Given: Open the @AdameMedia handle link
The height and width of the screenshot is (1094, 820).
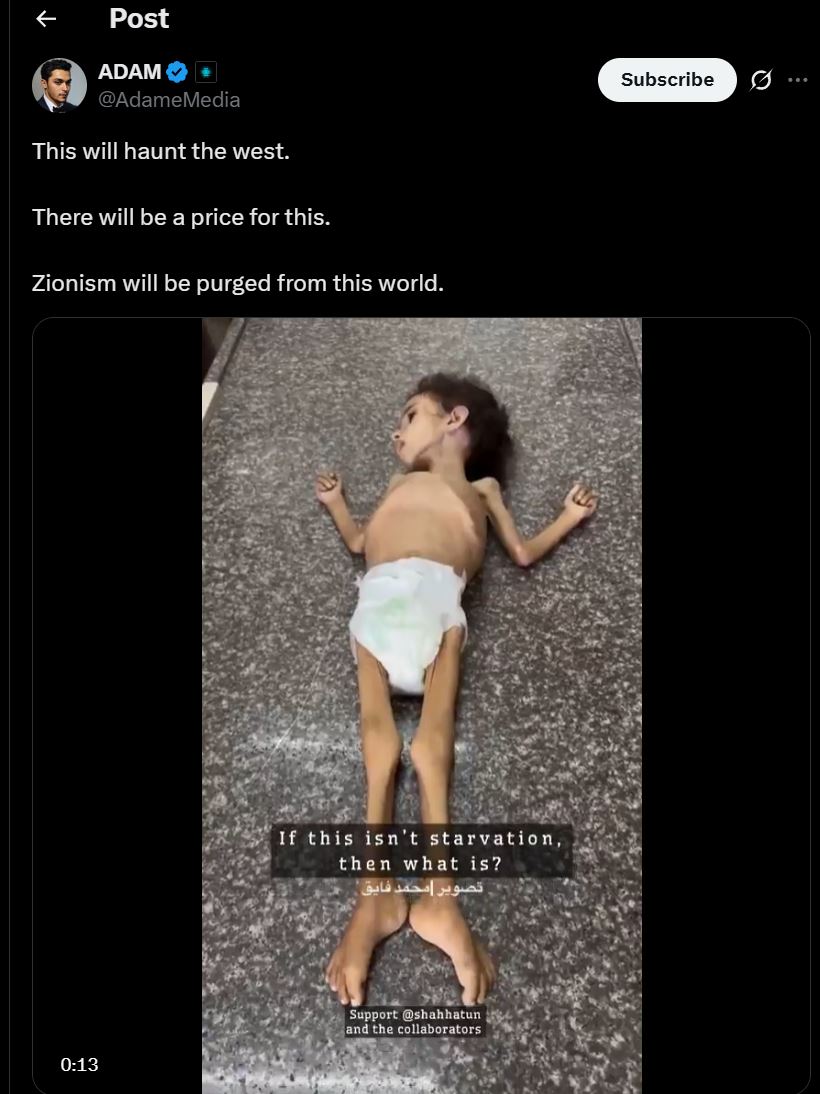Looking at the screenshot, I should click(169, 100).
